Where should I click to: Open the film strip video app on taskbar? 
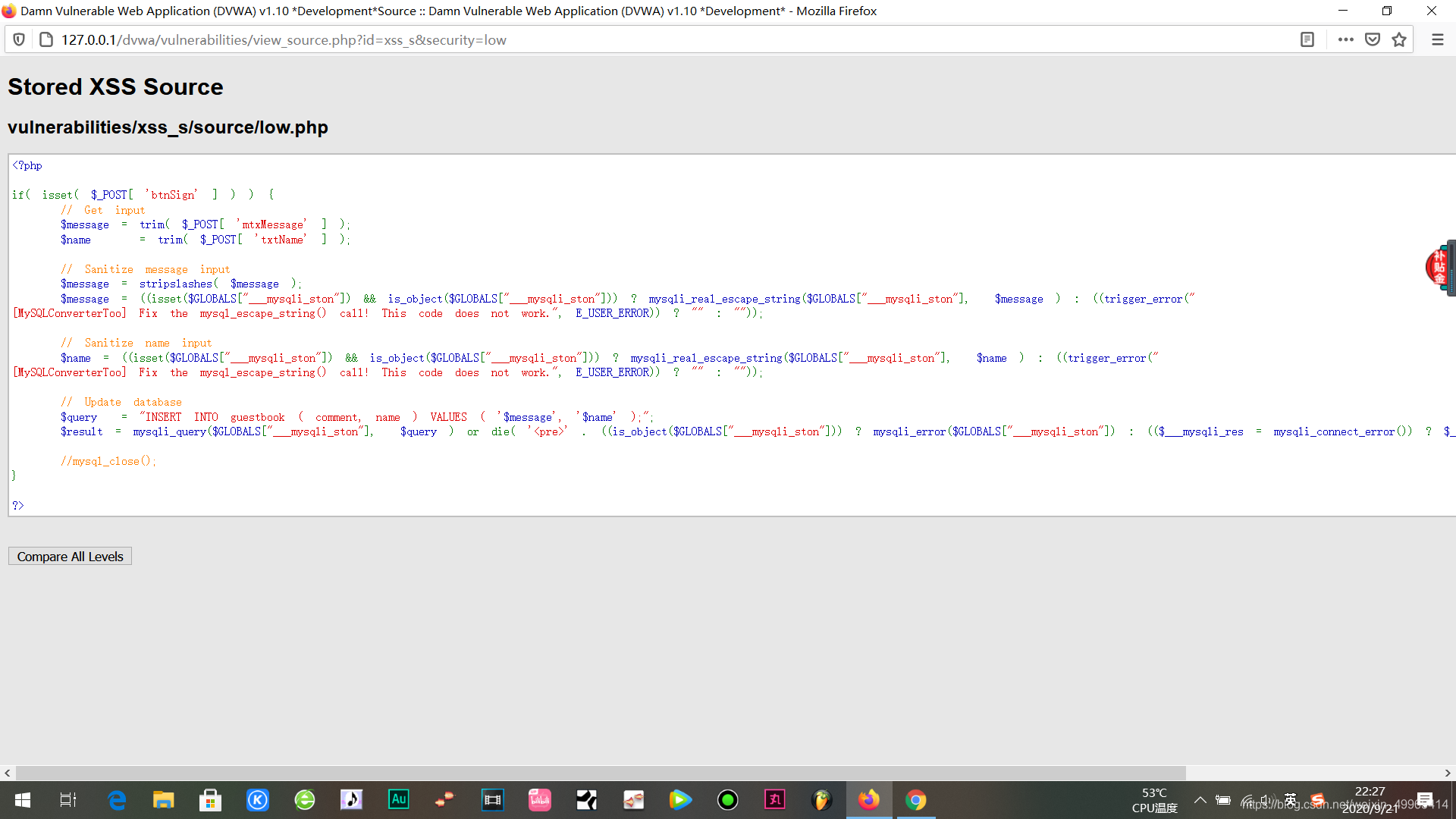pos(493,800)
